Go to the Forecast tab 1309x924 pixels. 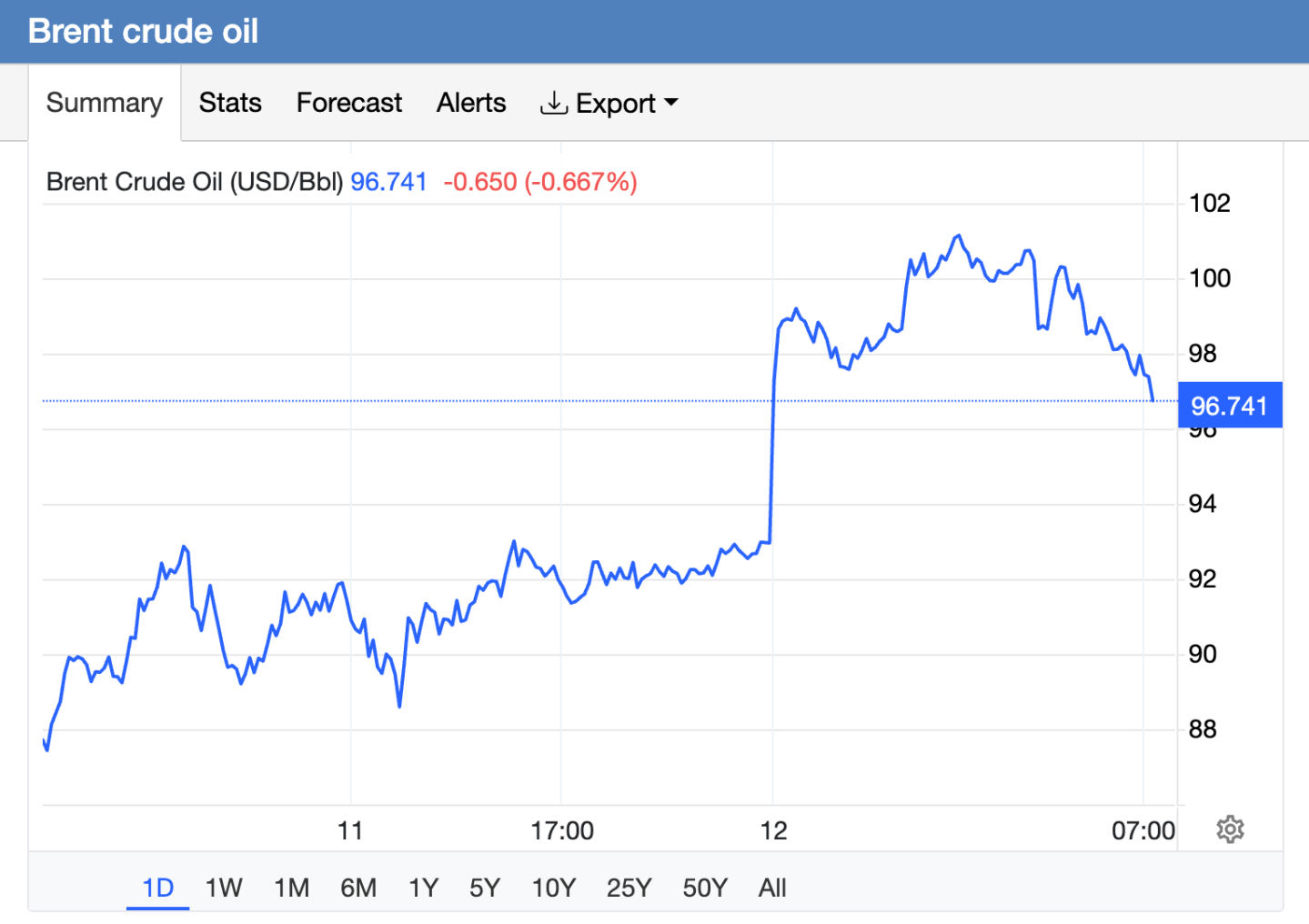click(x=349, y=103)
